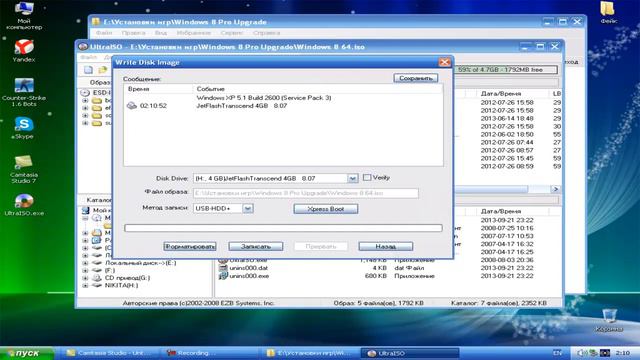Select uninst000.exe in UltraISO file list
The image size is (640, 360).
pyautogui.click(x=249, y=276)
